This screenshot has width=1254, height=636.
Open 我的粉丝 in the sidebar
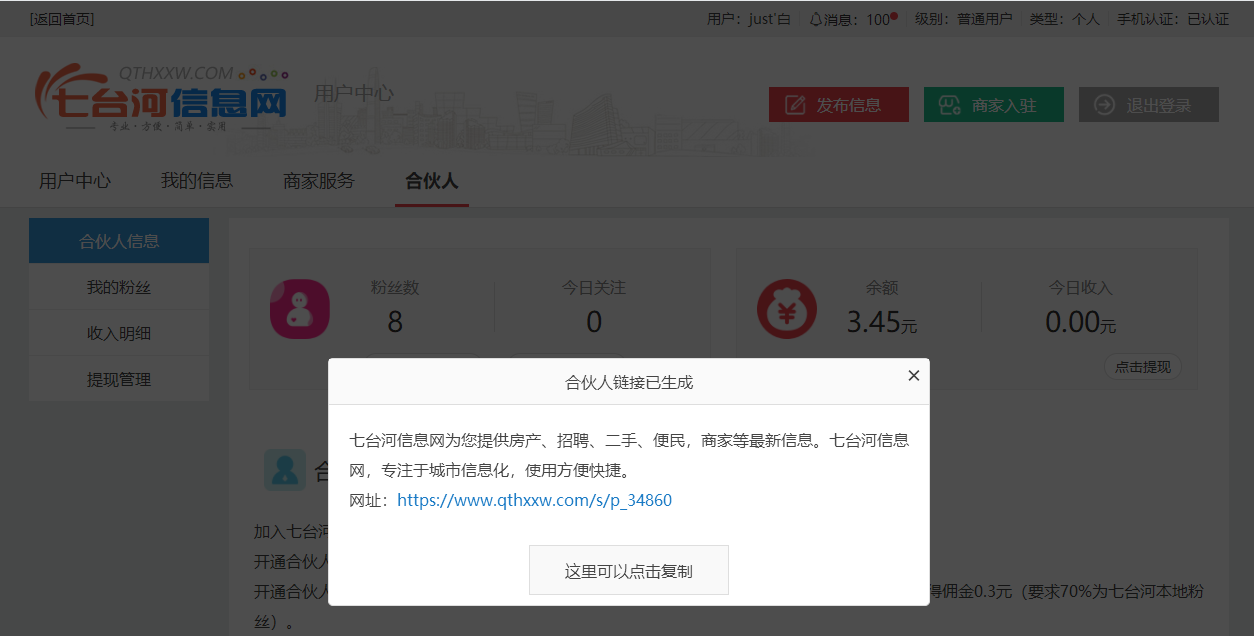click(119, 288)
